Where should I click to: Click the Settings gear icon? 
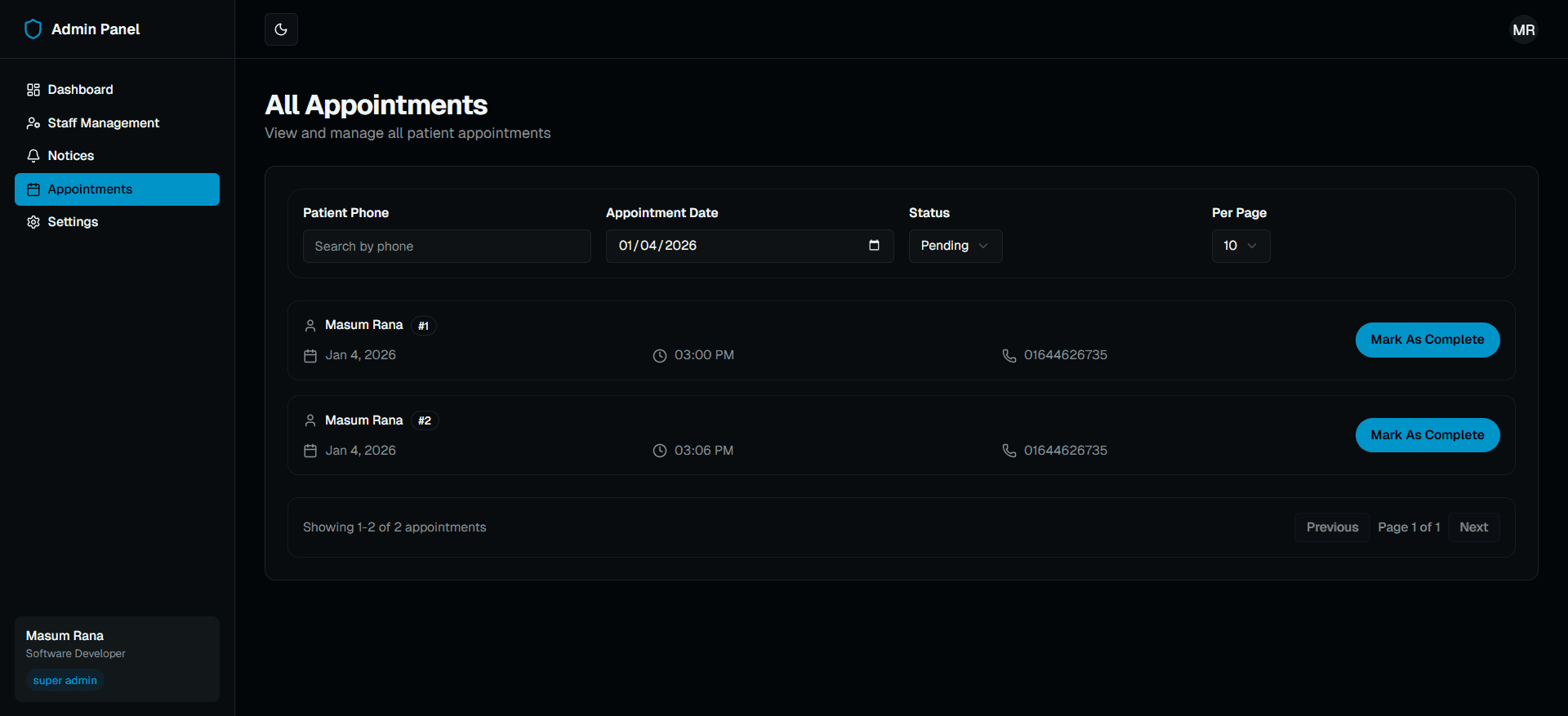(x=33, y=222)
